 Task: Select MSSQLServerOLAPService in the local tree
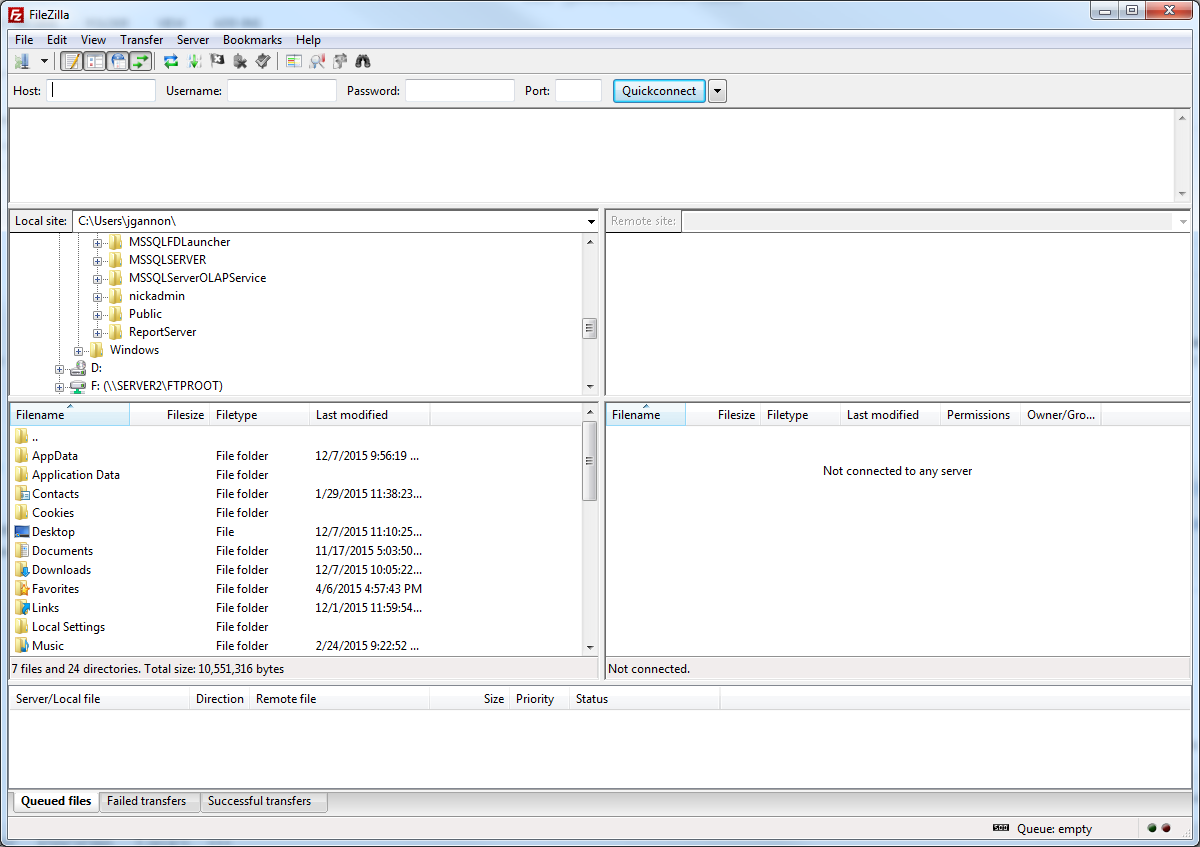coord(197,278)
